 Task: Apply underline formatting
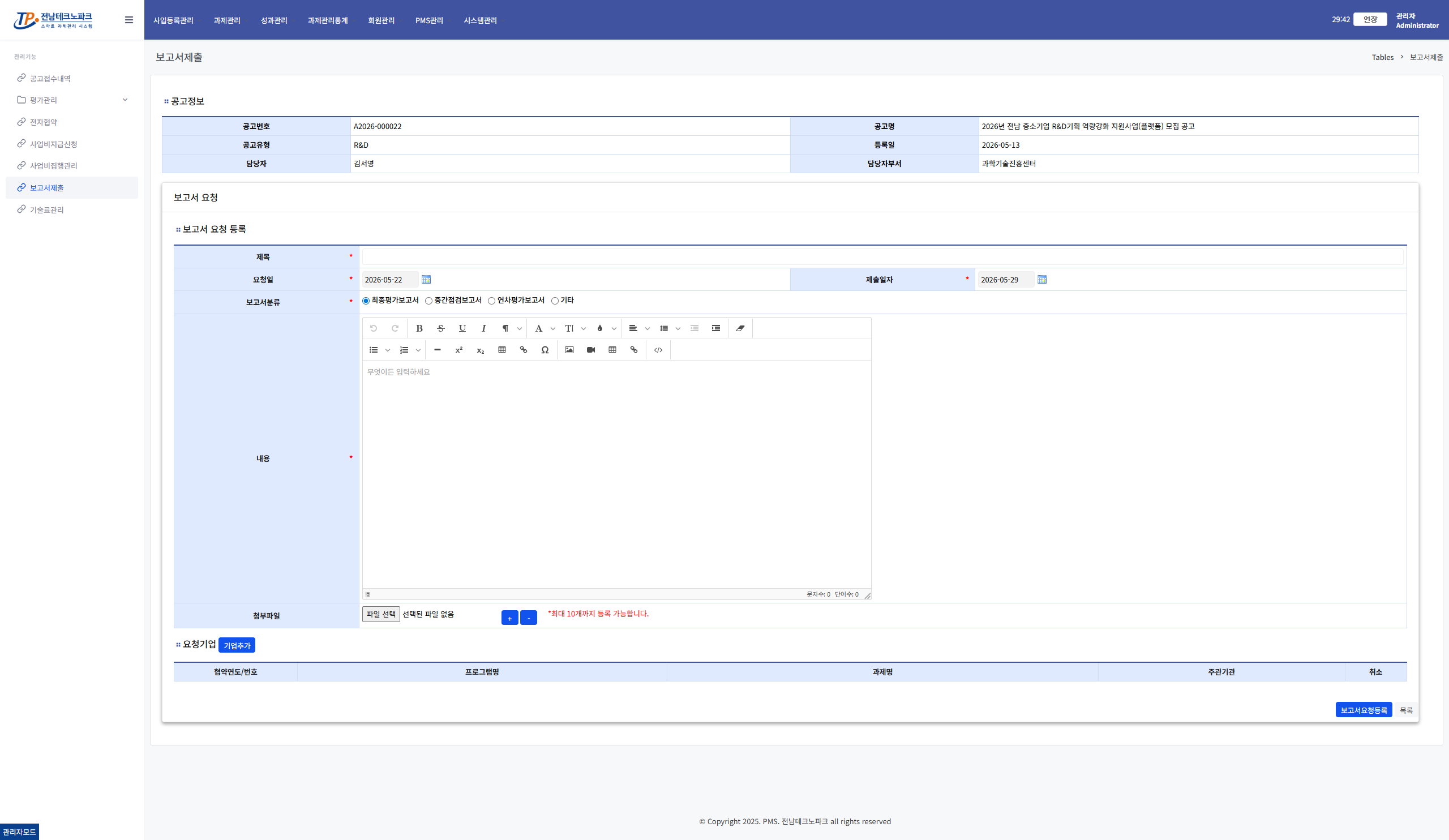point(462,328)
